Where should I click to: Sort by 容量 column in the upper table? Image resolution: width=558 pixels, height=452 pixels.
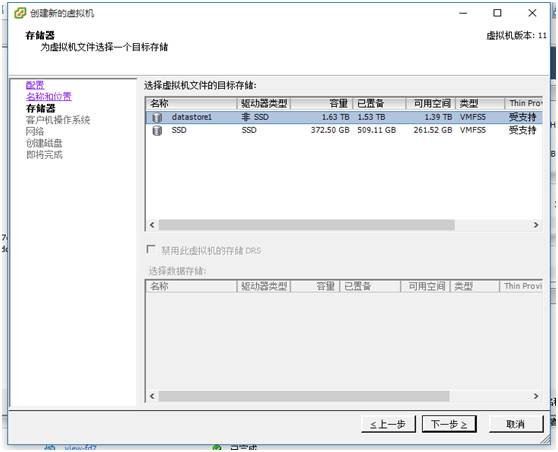point(322,104)
